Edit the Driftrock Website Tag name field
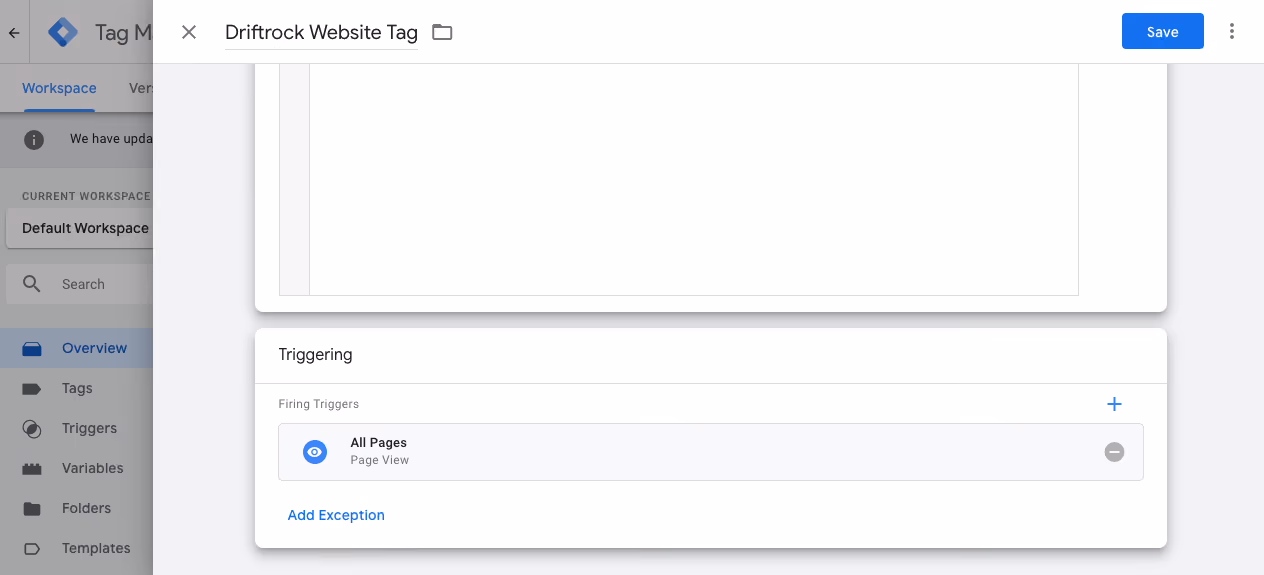 321,32
